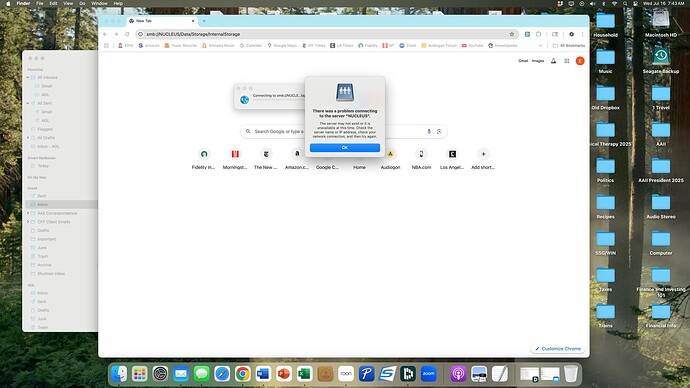
Task: Open the Extensions puzzle icon in Chrome
Action: (x=539, y=34)
